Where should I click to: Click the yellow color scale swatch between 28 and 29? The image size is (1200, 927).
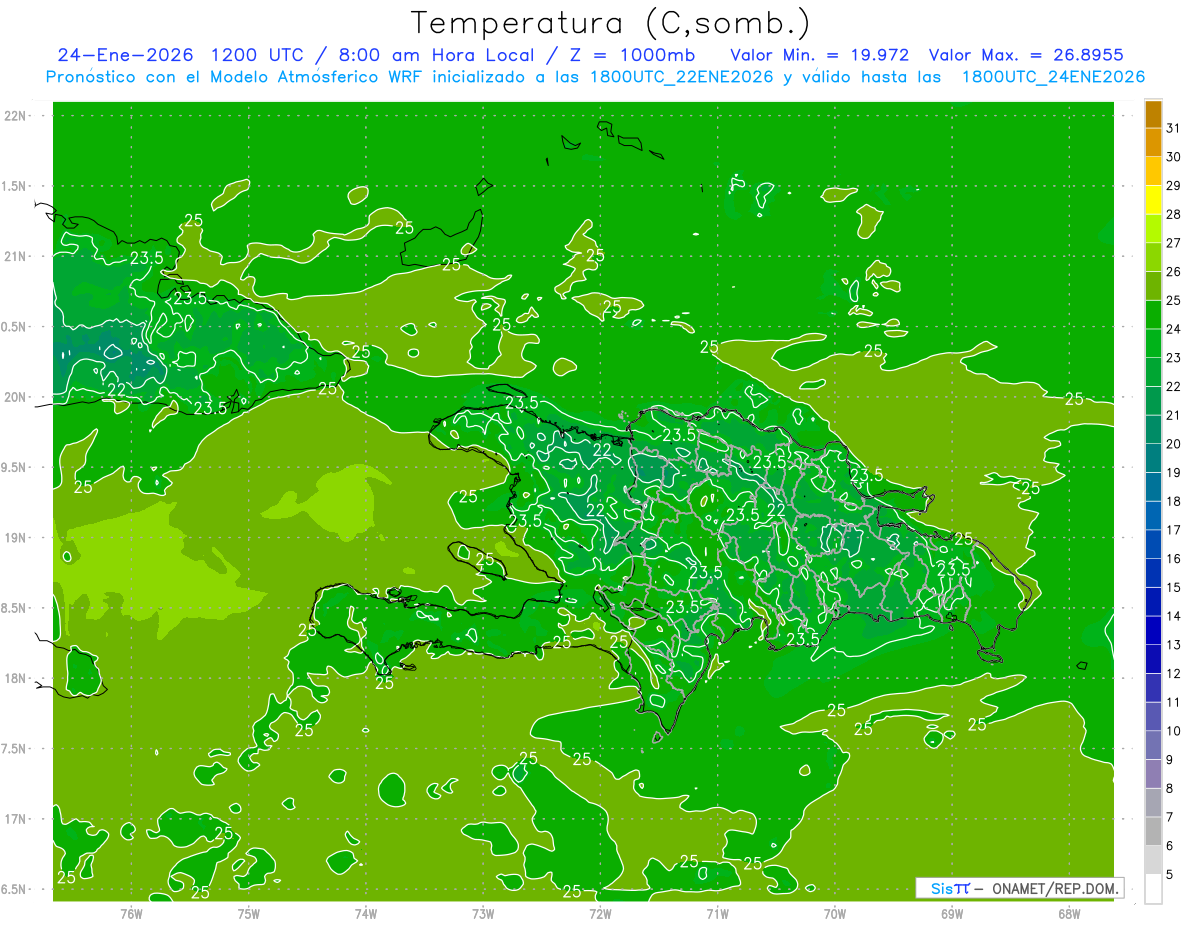(x=1153, y=200)
